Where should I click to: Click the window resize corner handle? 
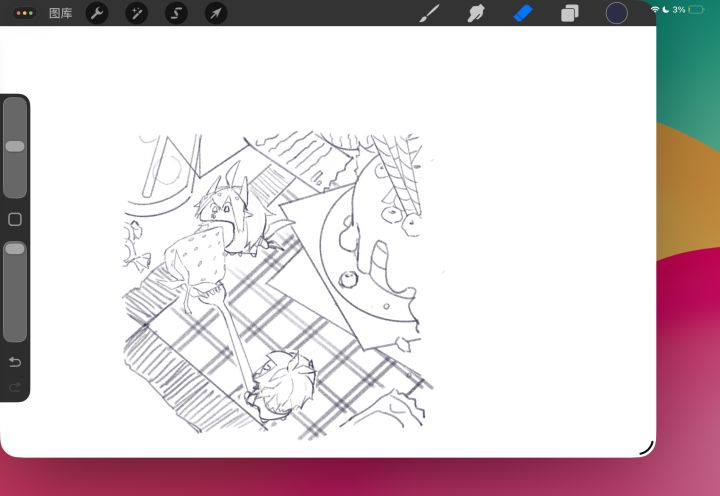coord(647,448)
